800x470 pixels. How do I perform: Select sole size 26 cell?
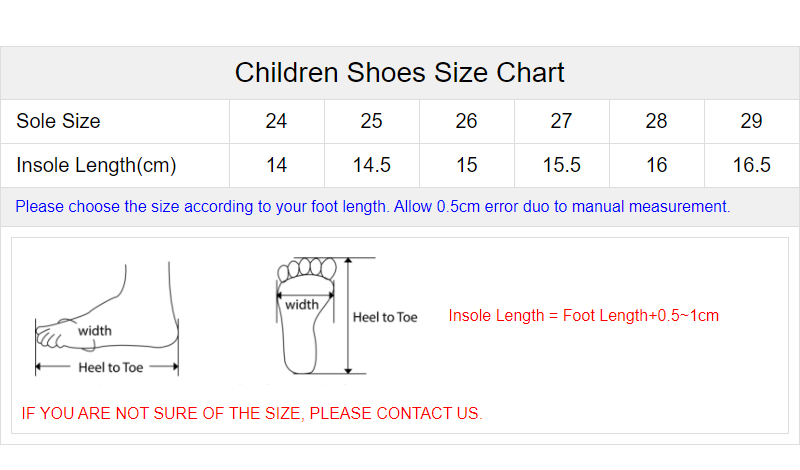point(466,121)
